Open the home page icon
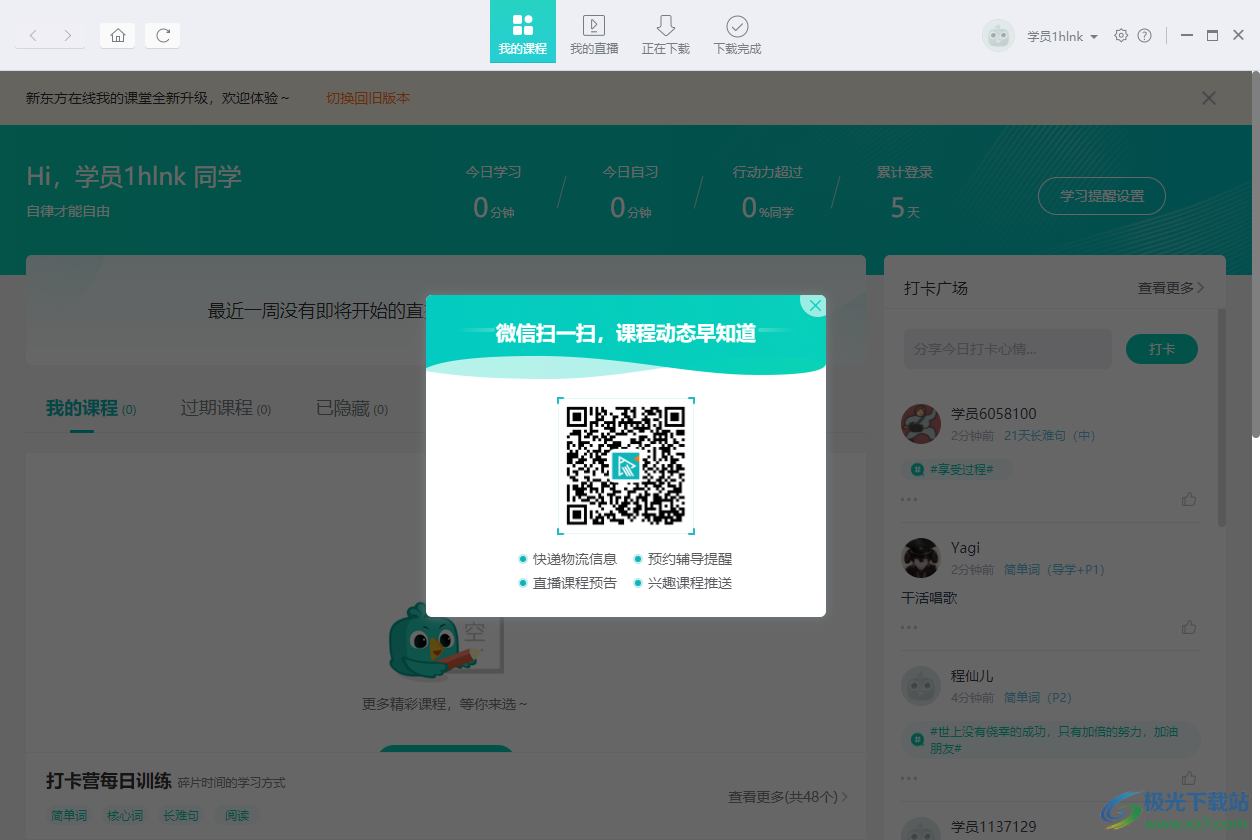The height and width of the screenshot is (840, 1260). click(x=117, y=36)
